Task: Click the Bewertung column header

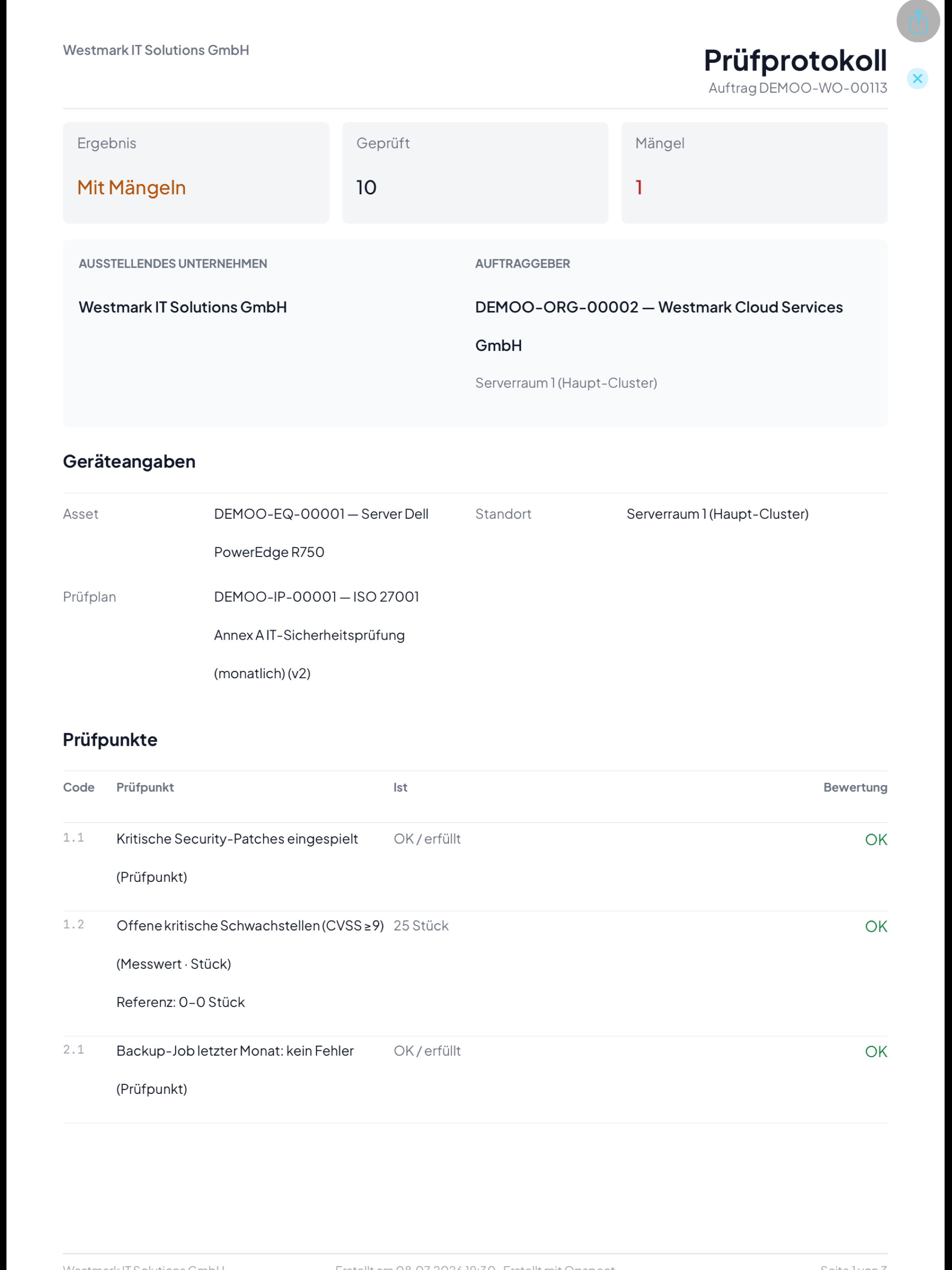Action: pos(855,788)
